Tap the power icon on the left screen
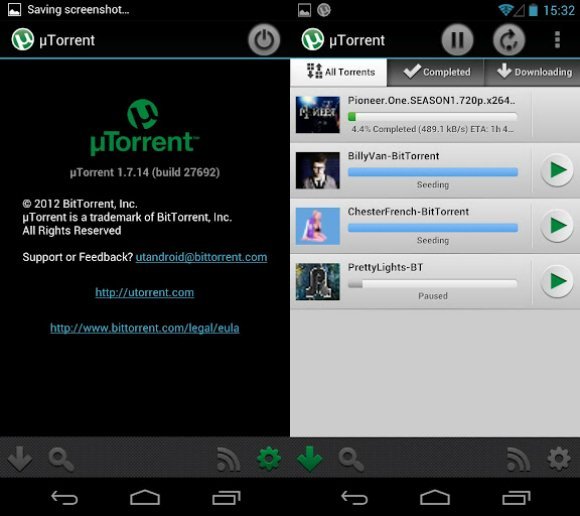 [x=264, y=40]
